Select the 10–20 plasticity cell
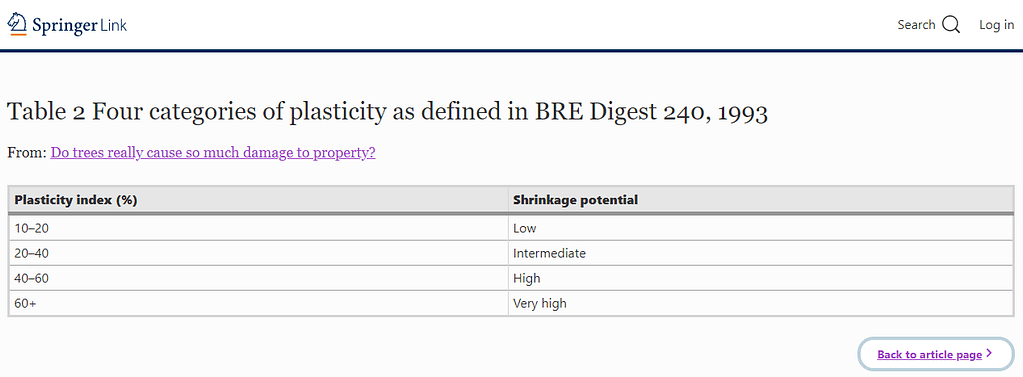Viewport: 1023px width, 377px height. click(258, 228)
